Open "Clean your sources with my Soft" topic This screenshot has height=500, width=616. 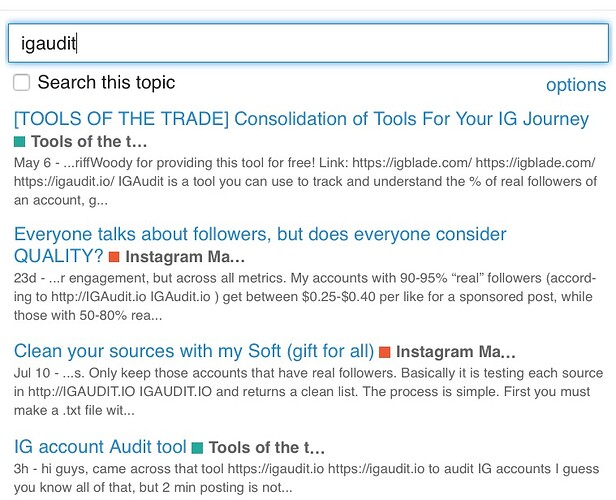[x=194, y=351]
